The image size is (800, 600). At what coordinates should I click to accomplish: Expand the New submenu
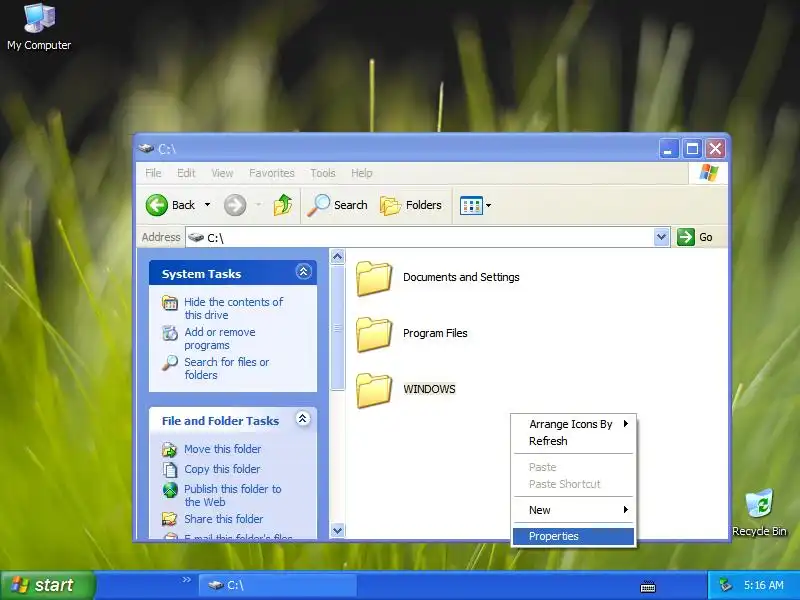click(626, 510)
